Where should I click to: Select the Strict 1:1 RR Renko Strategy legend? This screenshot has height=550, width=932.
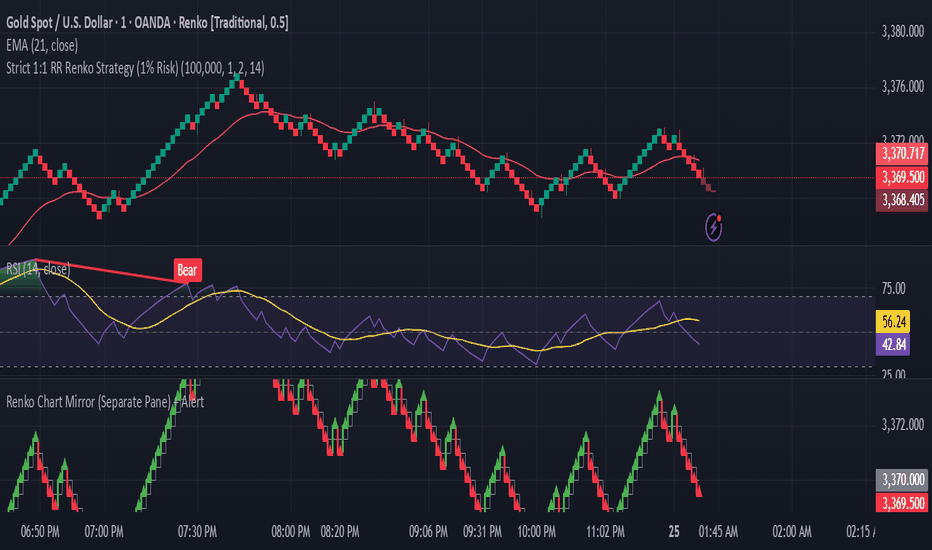tap(136, 68)
